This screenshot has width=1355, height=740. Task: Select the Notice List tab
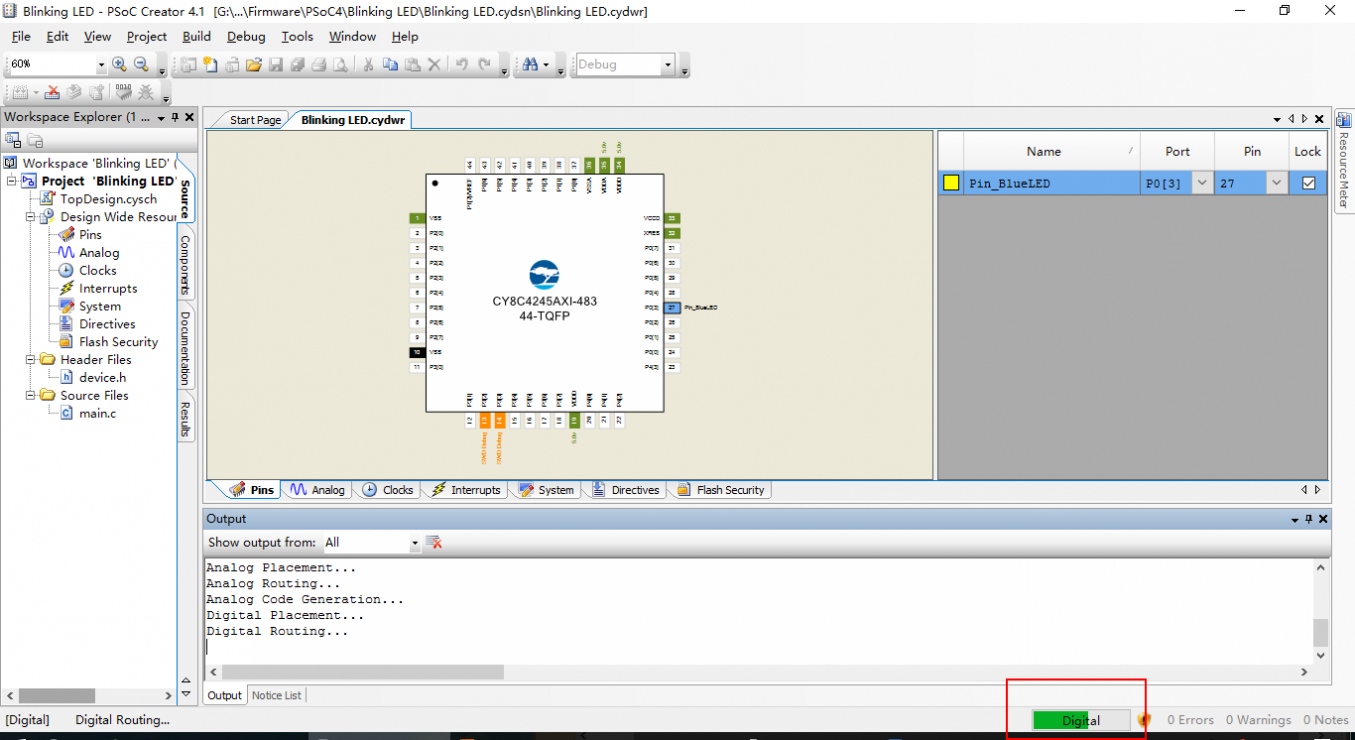pos(277,695)
